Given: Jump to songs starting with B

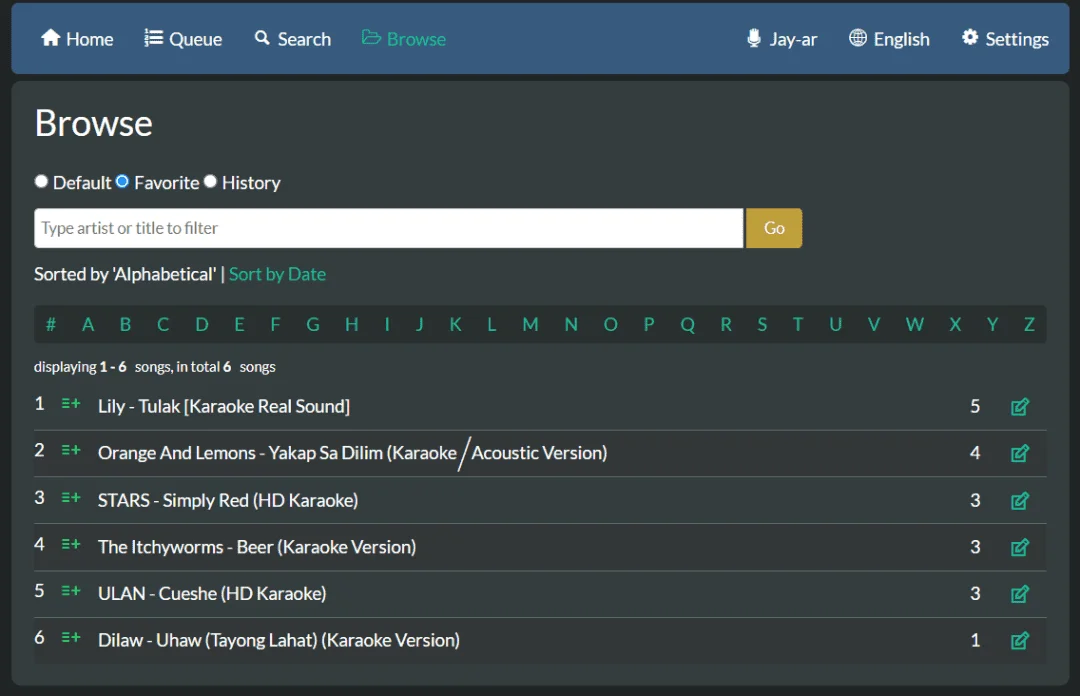Looking at the screenshot, I should tap(125, 324).
